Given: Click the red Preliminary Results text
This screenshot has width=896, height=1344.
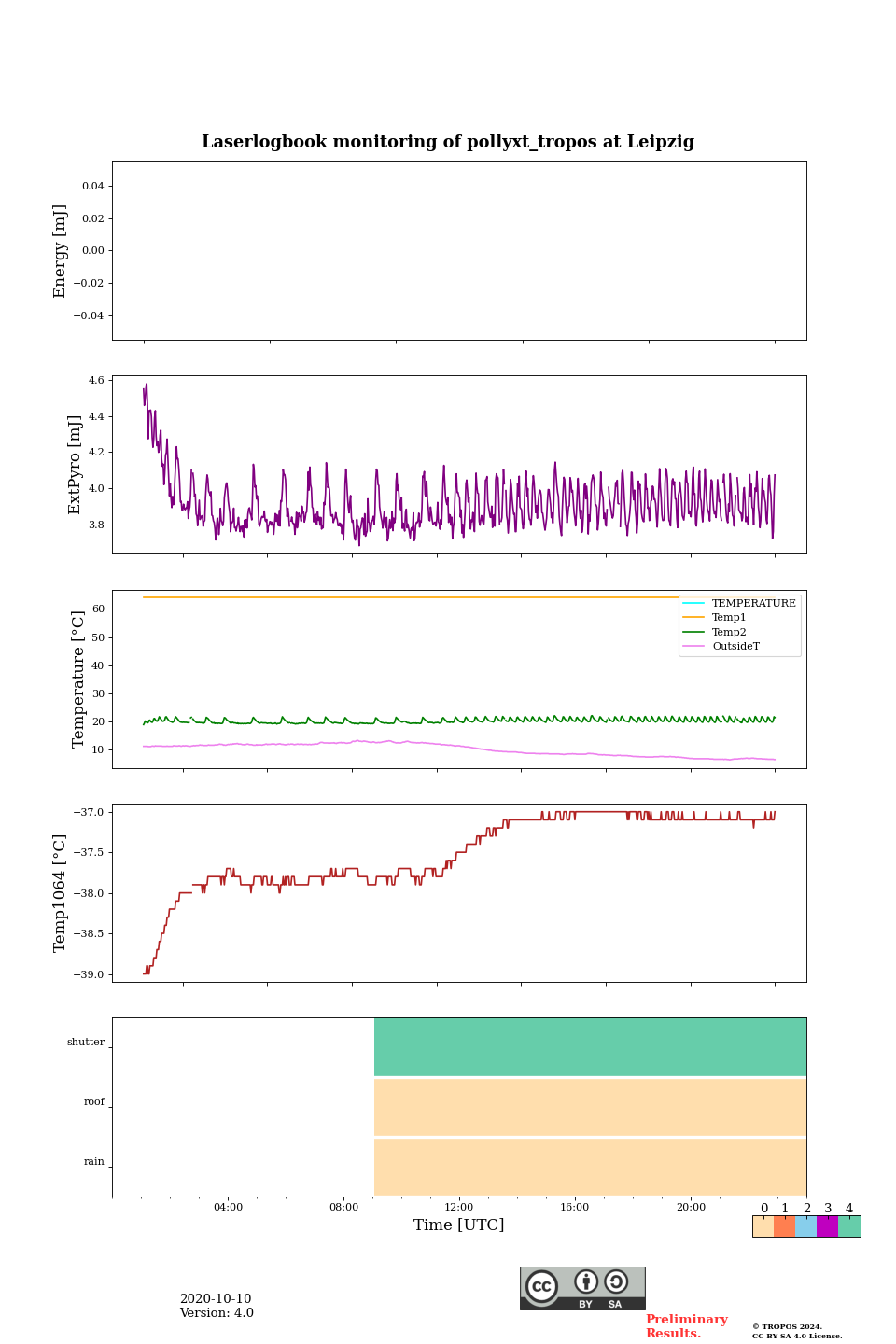Looking at the screenshot, I should point(686,1326).
